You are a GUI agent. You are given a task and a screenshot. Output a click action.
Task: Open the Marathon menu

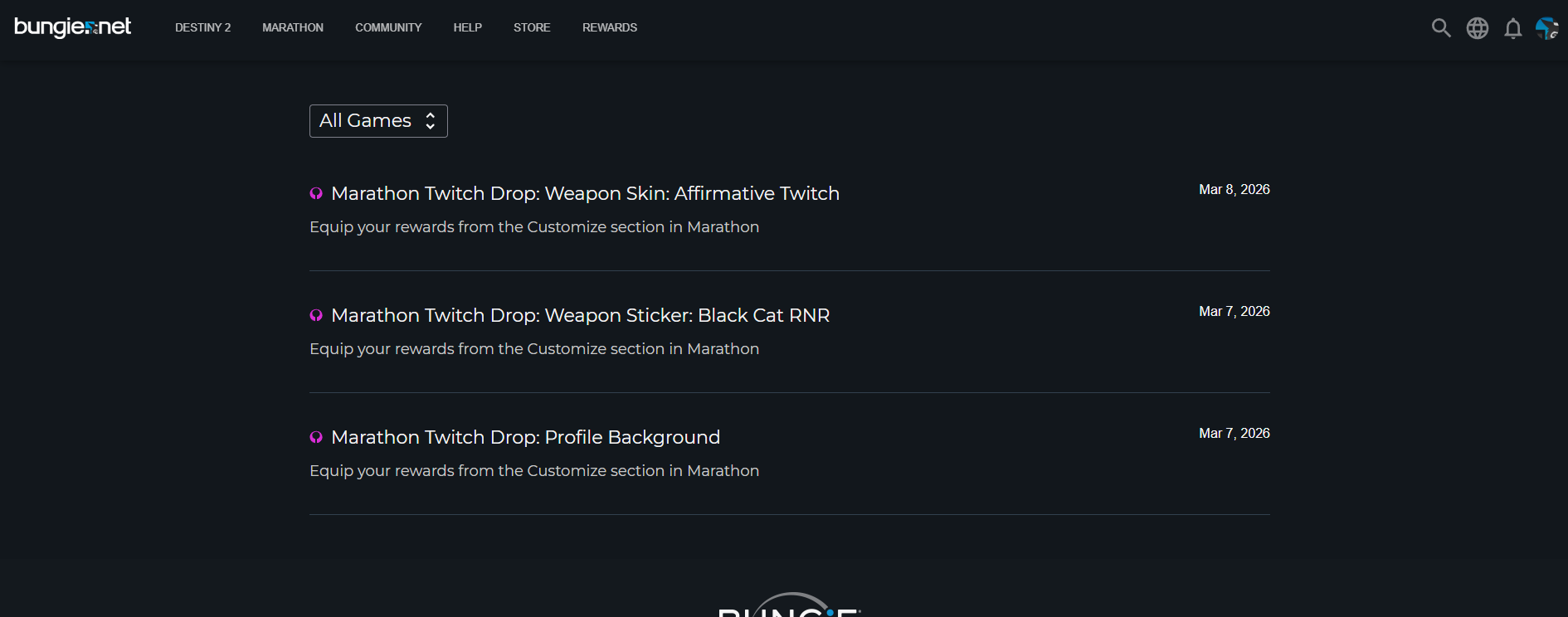pyautogui.click(x=293, y=27)
